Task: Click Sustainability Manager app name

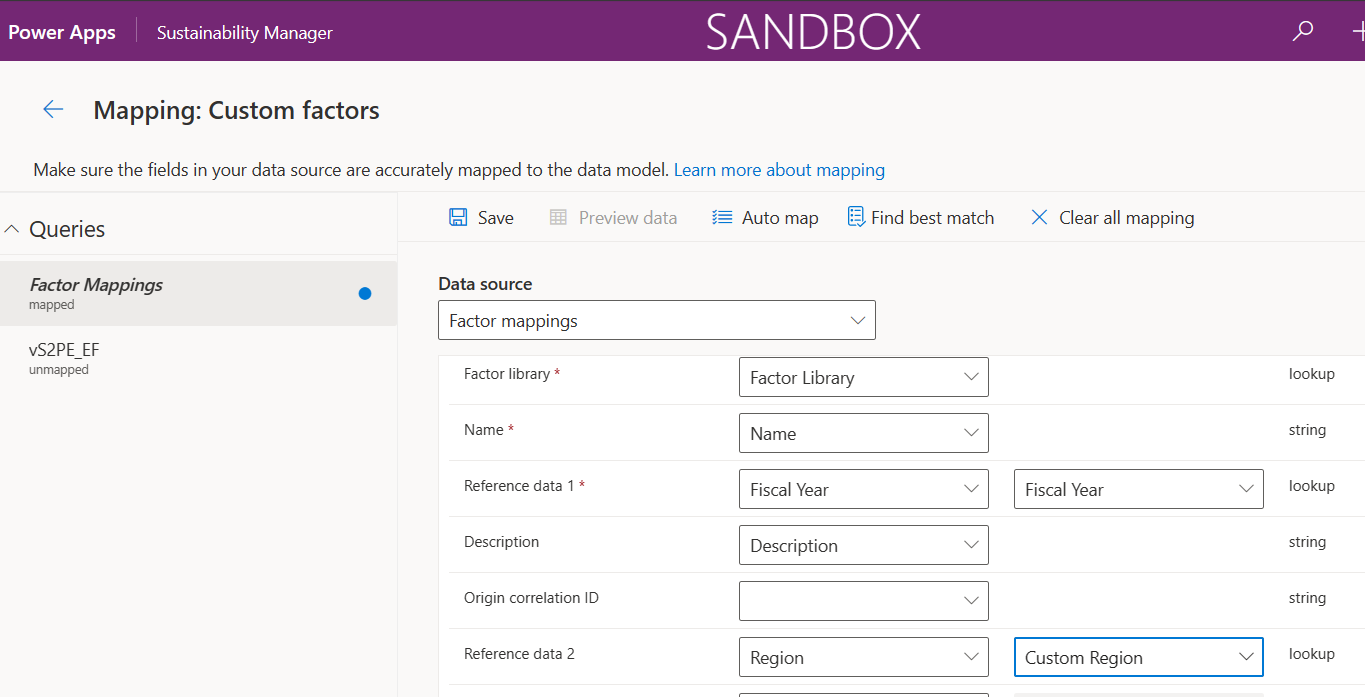Action: point(245,33)
